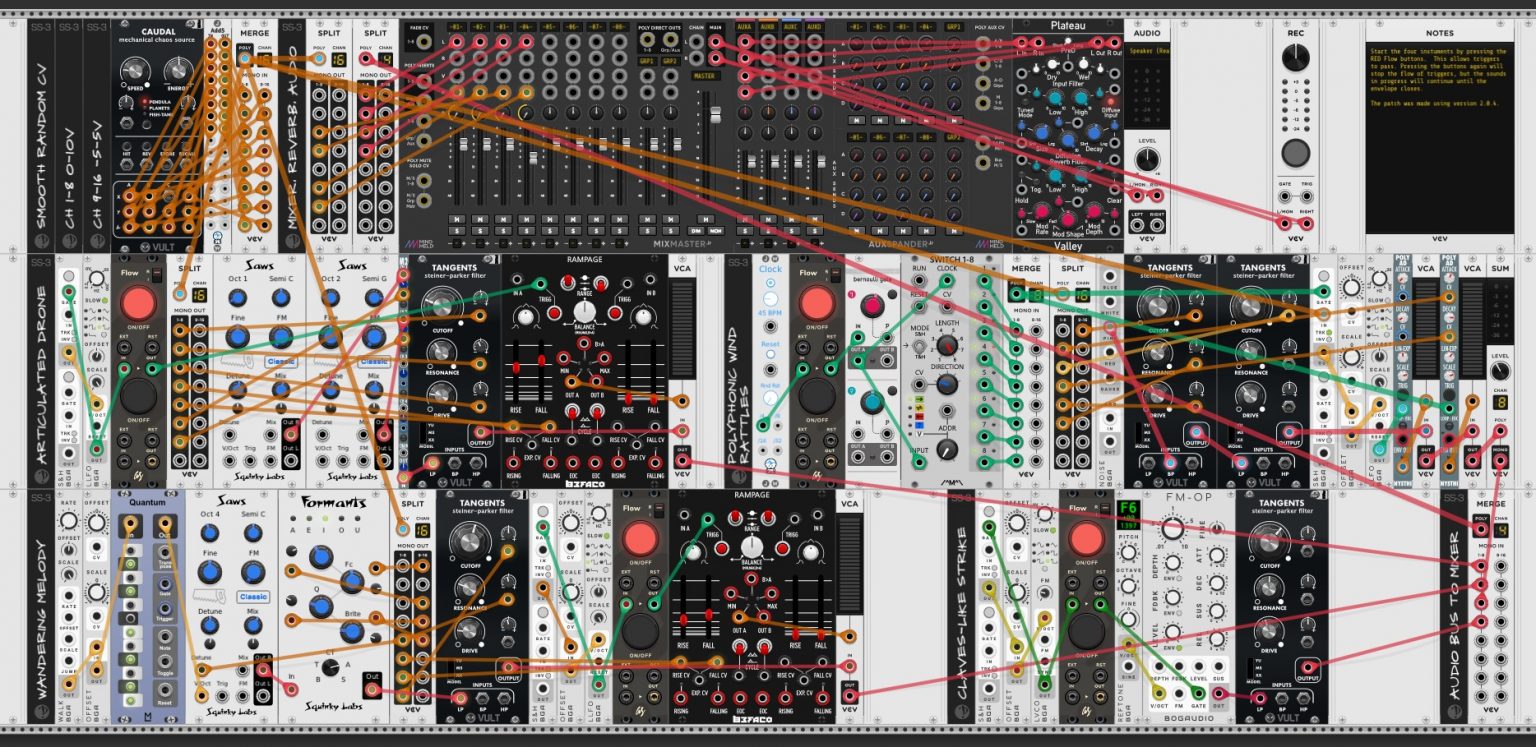Click the Saws Oct 4 knob
The width and height of the screenshot is (1536, 747).
(209, 534)
